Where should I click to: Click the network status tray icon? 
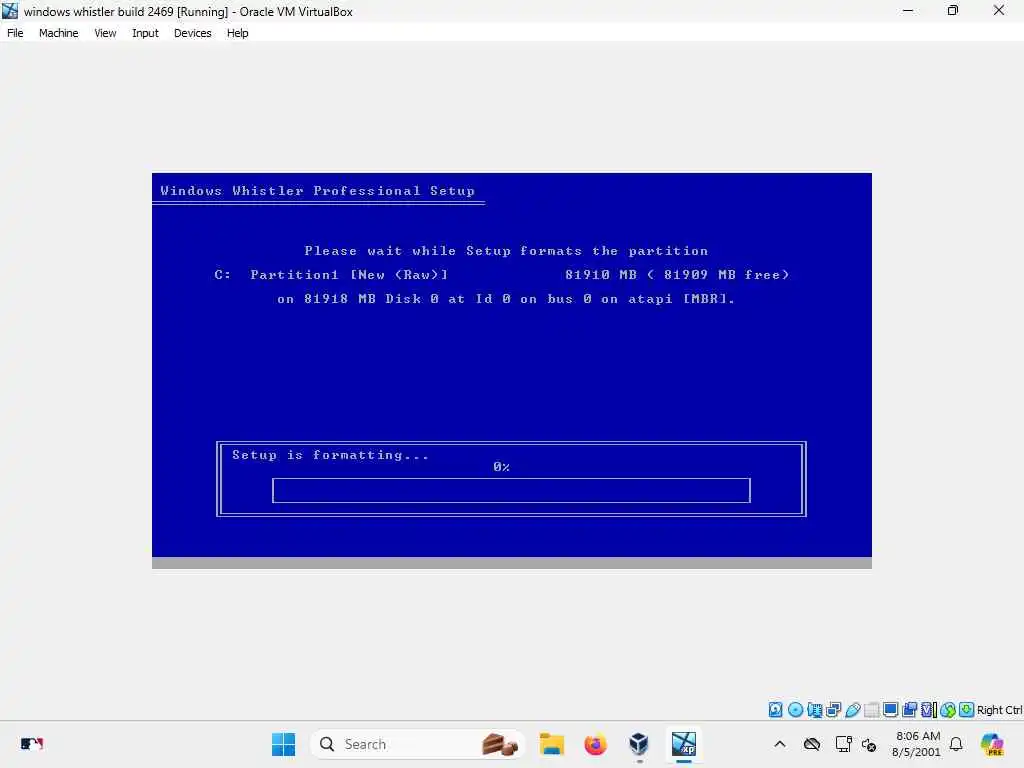coord(843,744)
